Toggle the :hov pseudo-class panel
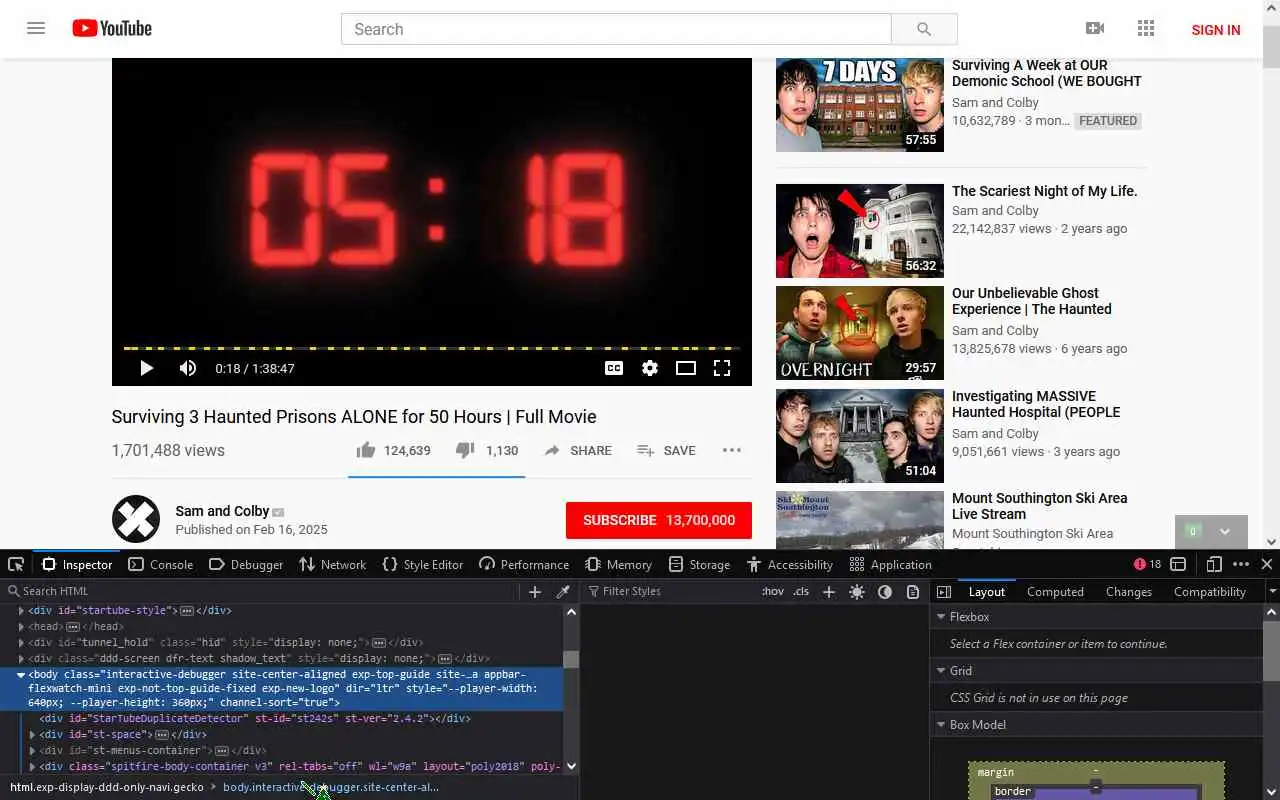Screen dimensions: 1280x800 (773, 591)
